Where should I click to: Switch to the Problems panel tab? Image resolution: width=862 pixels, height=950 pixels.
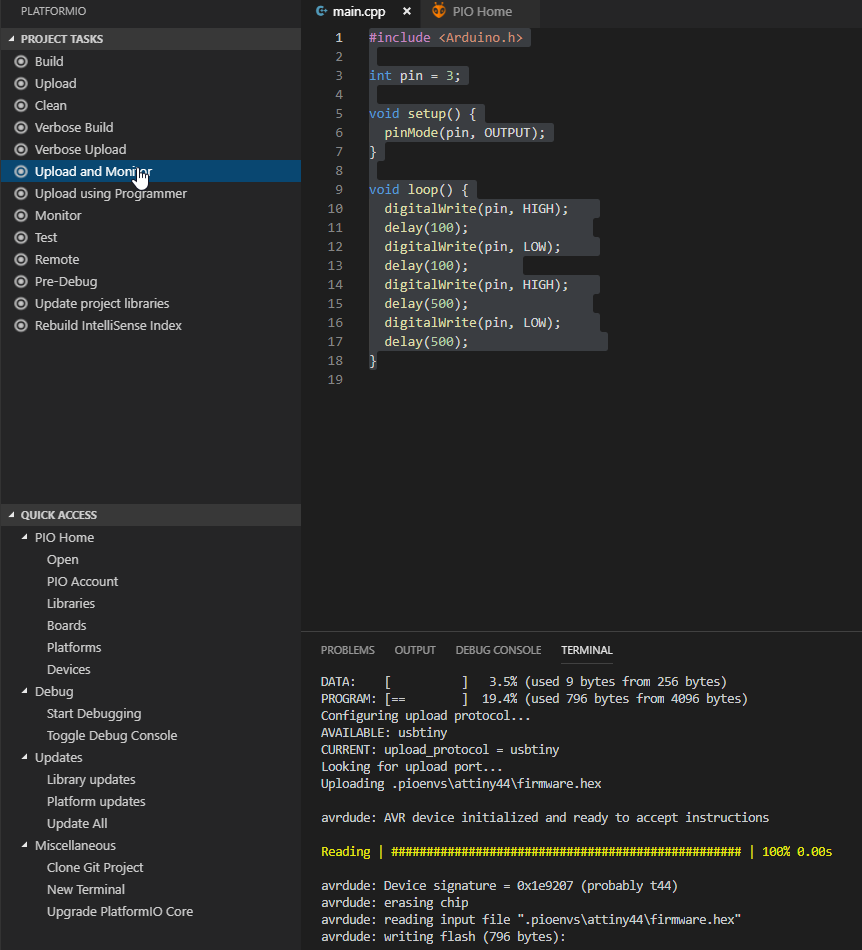[347, 650]
